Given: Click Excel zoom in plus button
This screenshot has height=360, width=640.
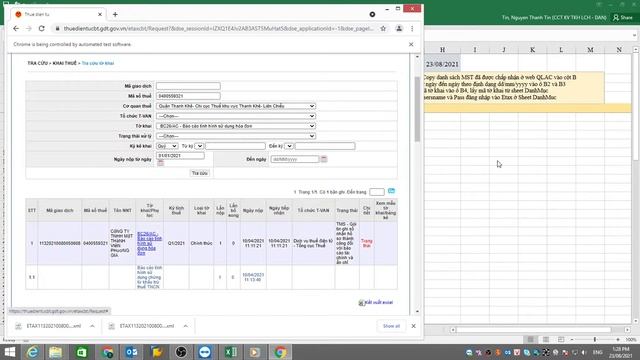Looking at the screenshot, I should [618, 340].
